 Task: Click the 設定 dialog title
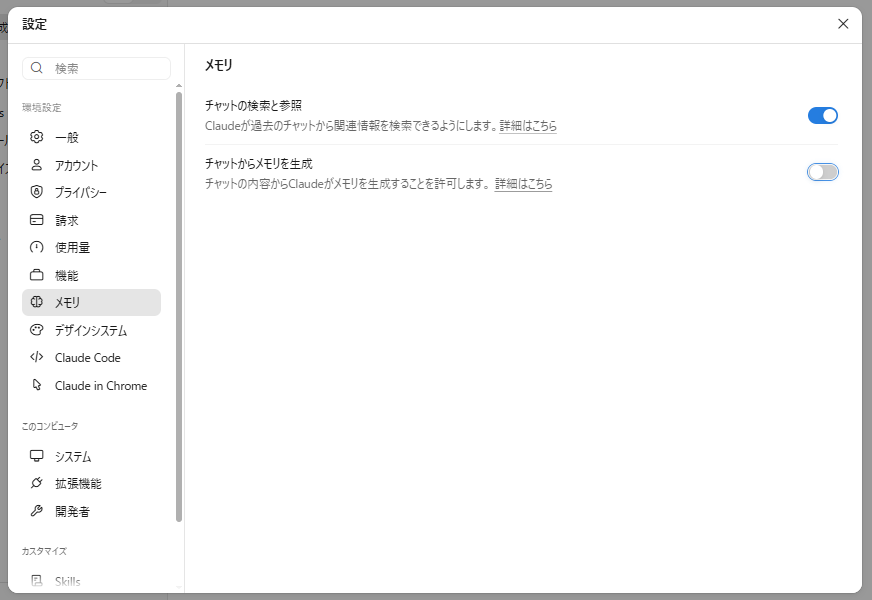pyautogui.click(x=34, y=24)
